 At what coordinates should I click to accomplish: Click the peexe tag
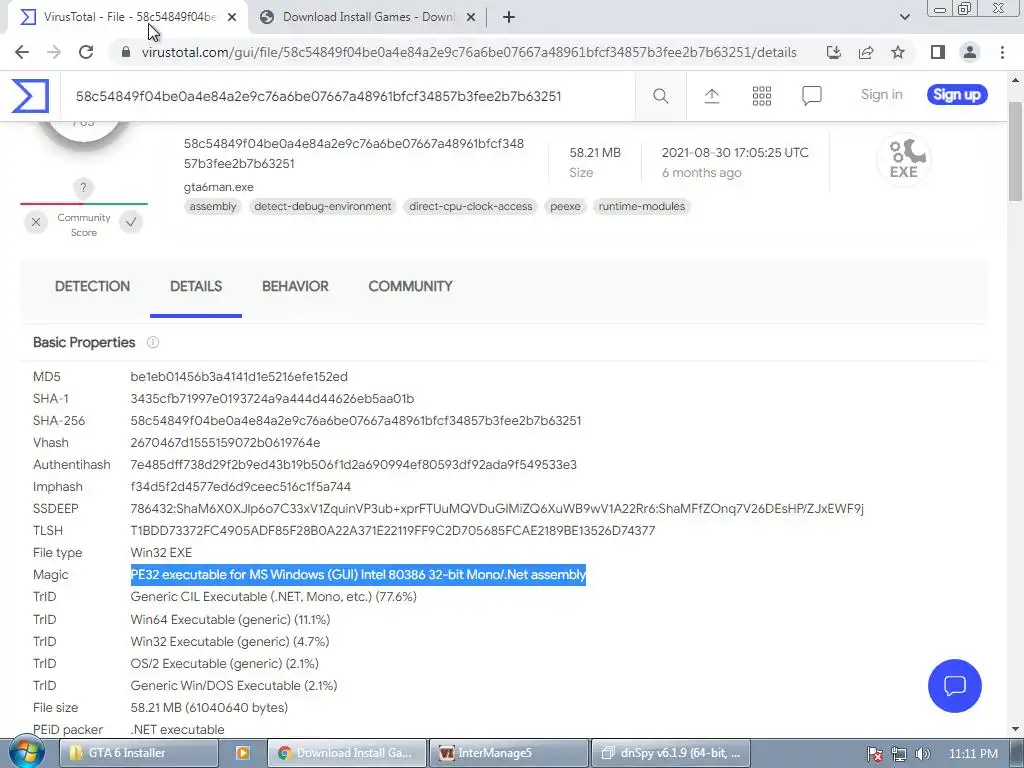(565, 206)
